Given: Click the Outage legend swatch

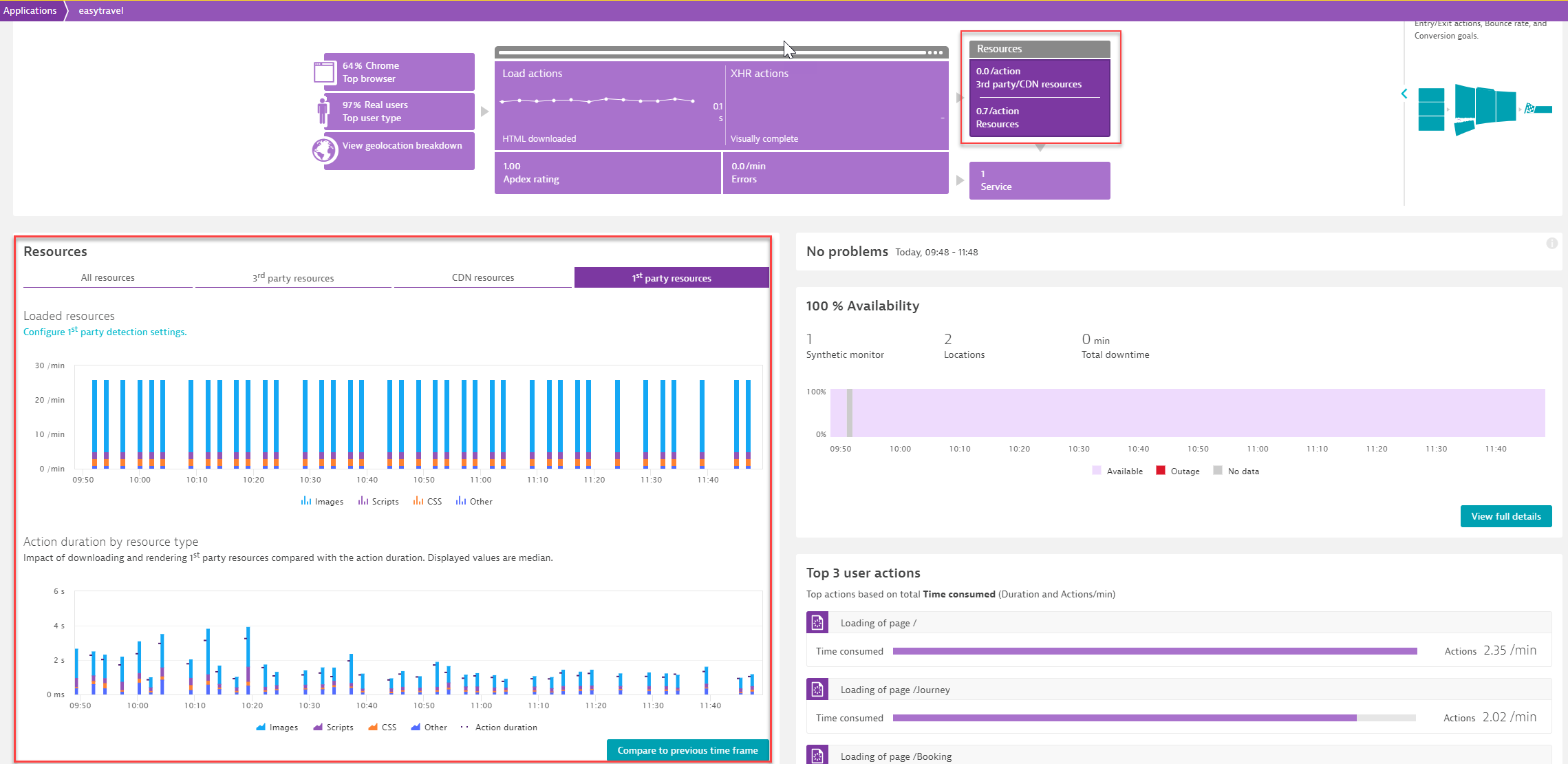Looking at the screenshot, I should tap(1161, 470).
